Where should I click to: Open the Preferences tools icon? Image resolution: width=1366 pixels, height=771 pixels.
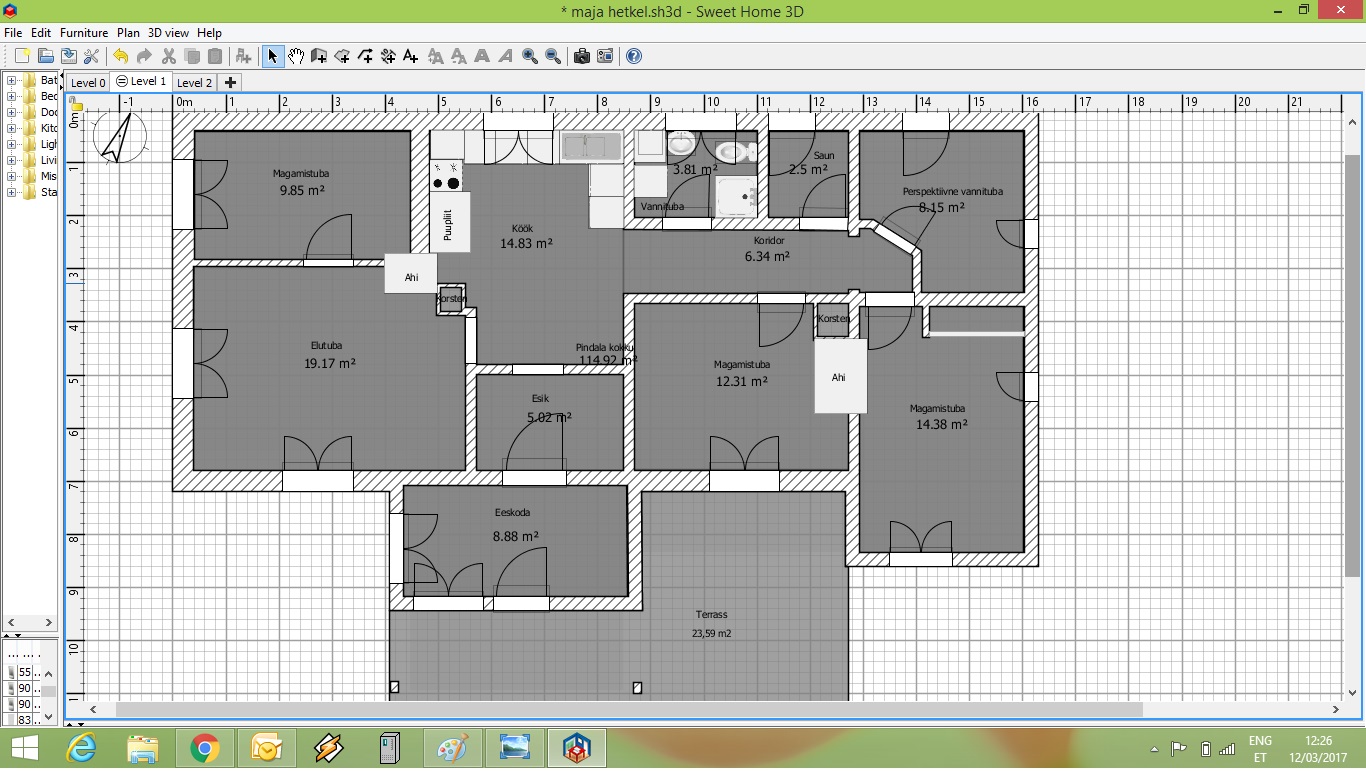tap(91, 56)
